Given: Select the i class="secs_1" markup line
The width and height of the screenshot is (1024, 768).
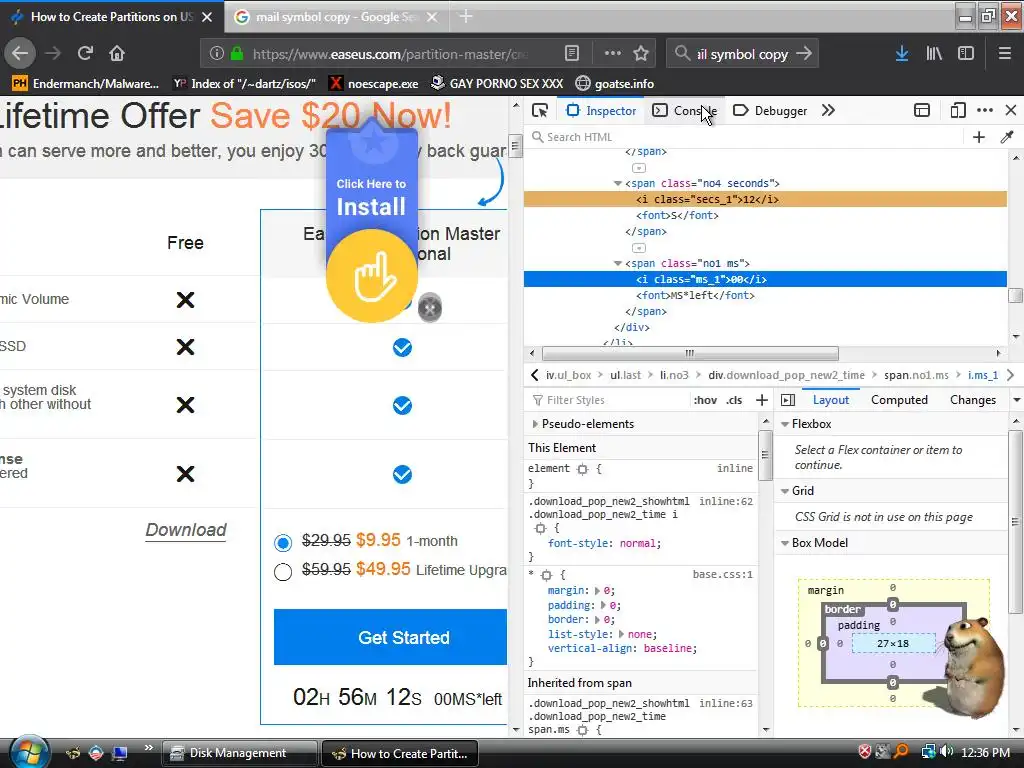Looking at the screenshot, I should pyautogui.click(x=765, y=199).
